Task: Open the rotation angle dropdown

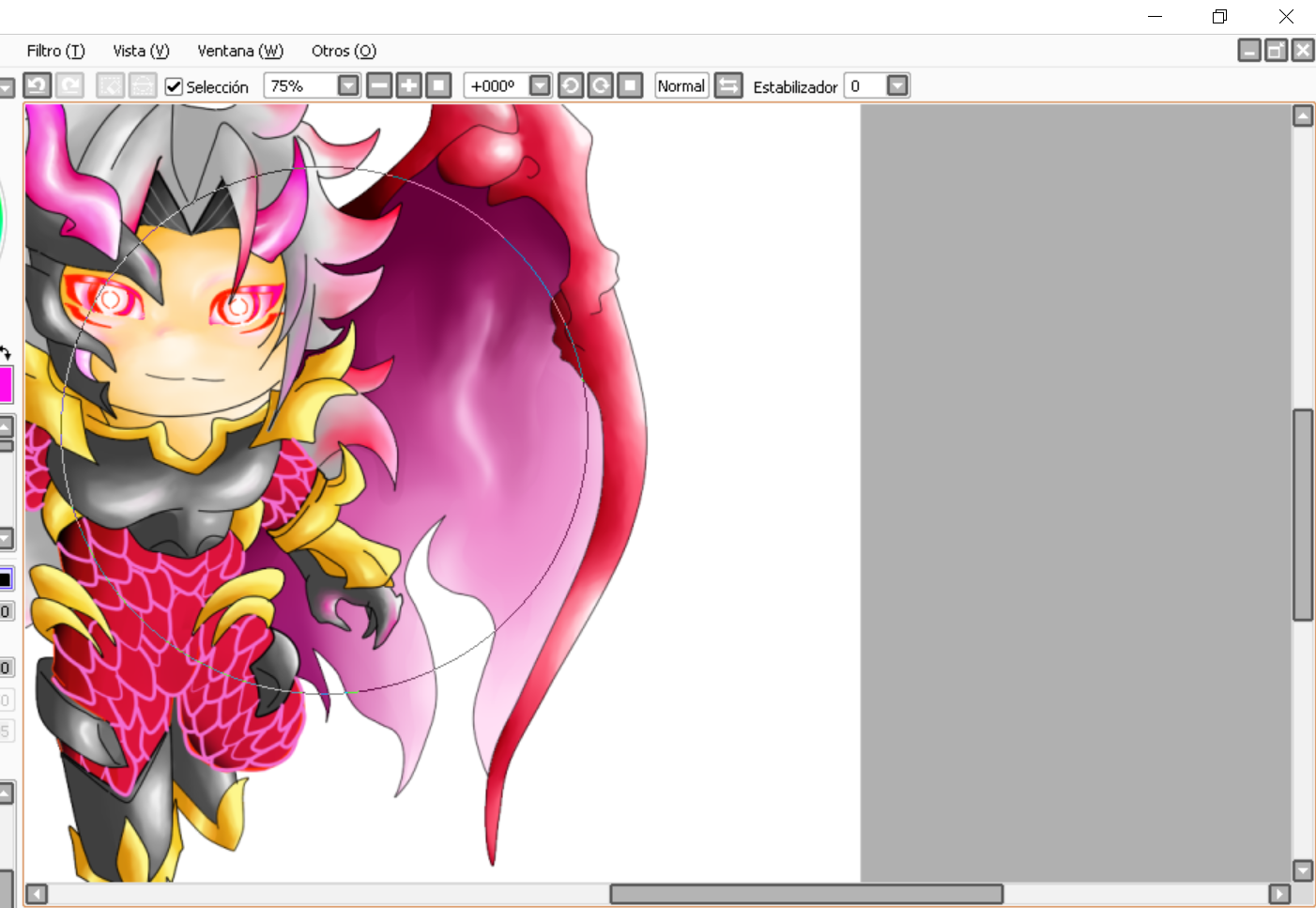Action: click(540, 85)
